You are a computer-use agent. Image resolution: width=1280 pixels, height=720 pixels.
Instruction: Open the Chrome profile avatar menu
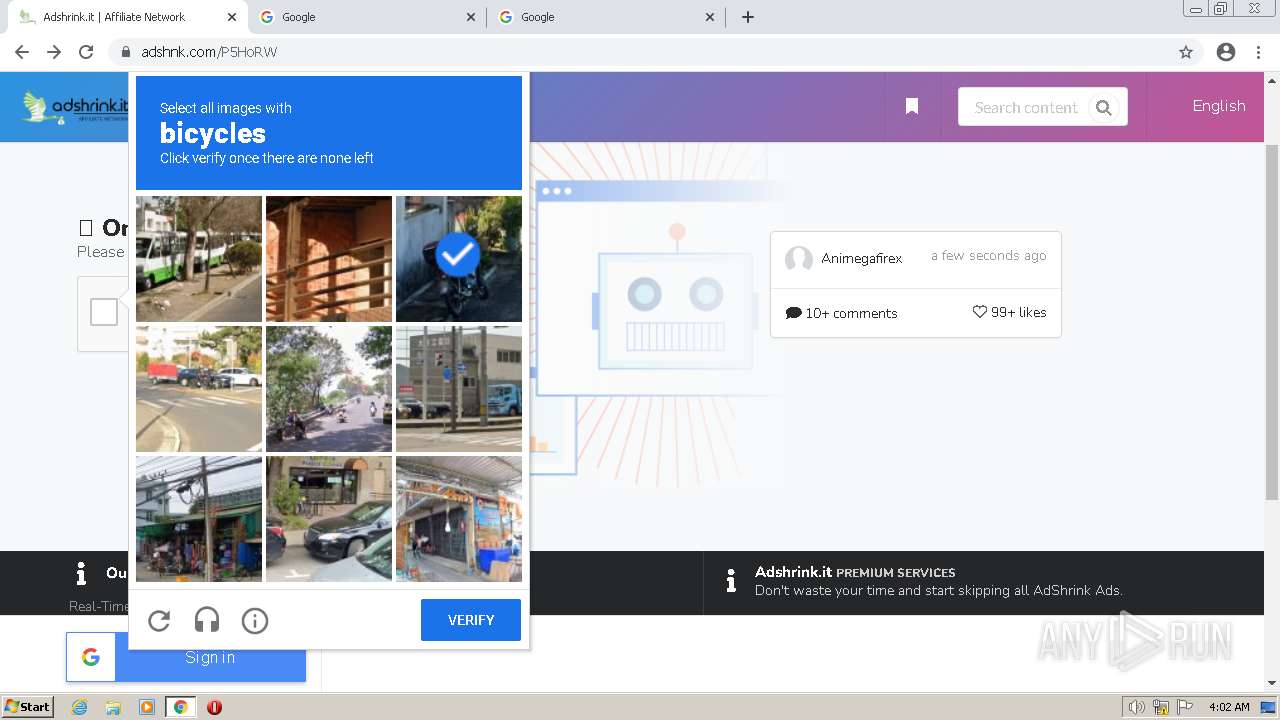pos(1226,52)
